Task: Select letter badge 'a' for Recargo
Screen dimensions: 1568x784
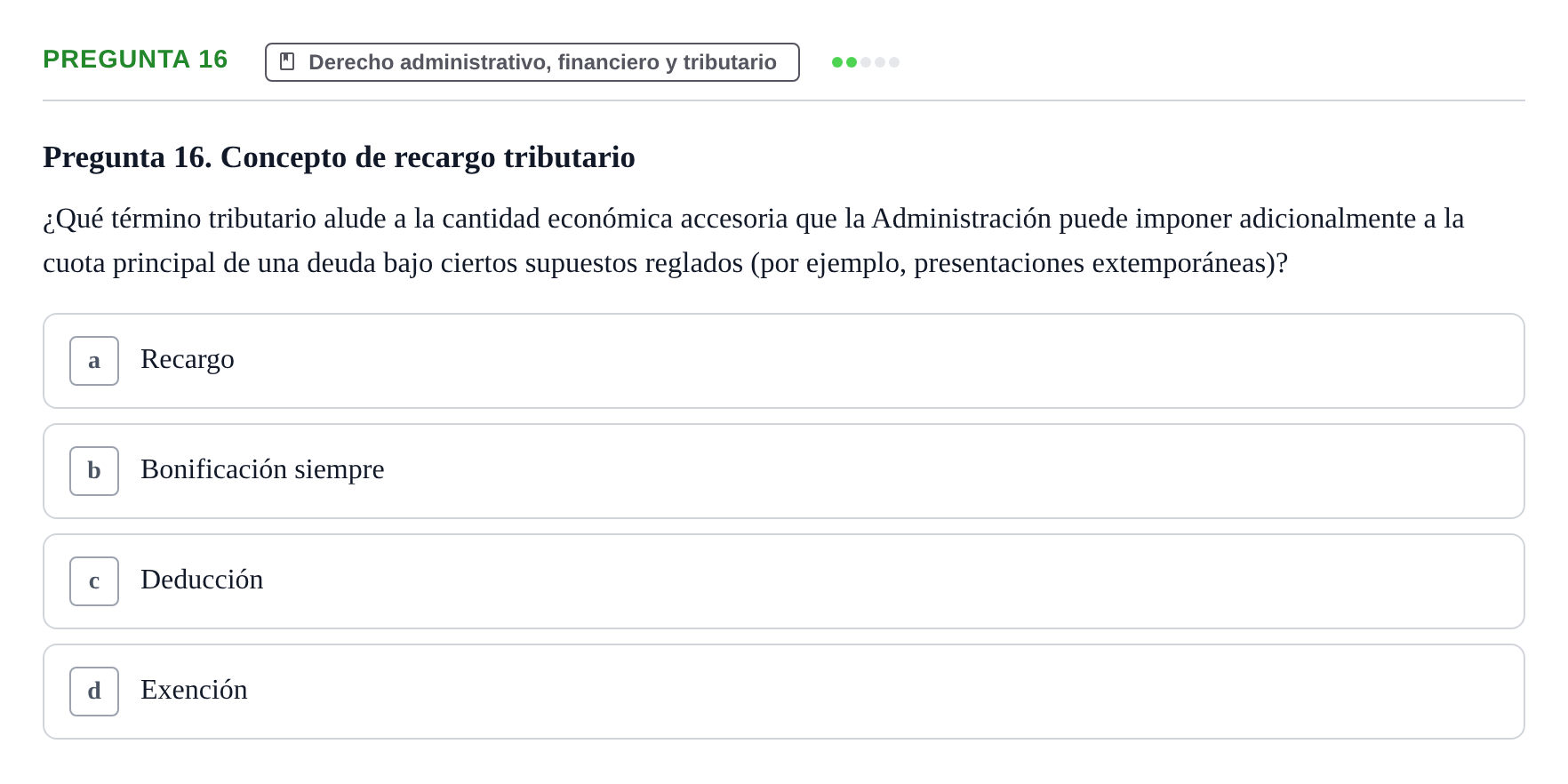Action: point(94,361)
